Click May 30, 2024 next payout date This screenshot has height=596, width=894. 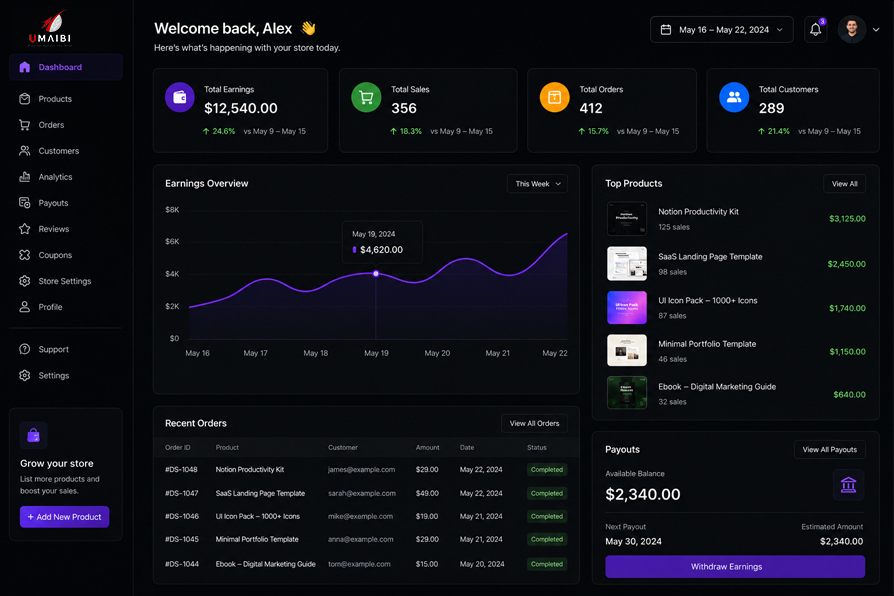point(633,541)
